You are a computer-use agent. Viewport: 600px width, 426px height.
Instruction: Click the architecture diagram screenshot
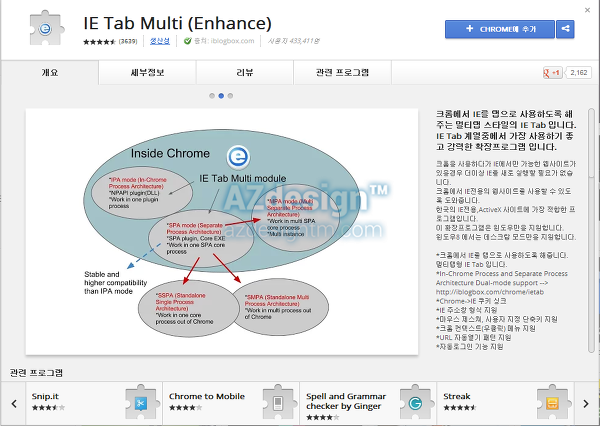point(222,232)
